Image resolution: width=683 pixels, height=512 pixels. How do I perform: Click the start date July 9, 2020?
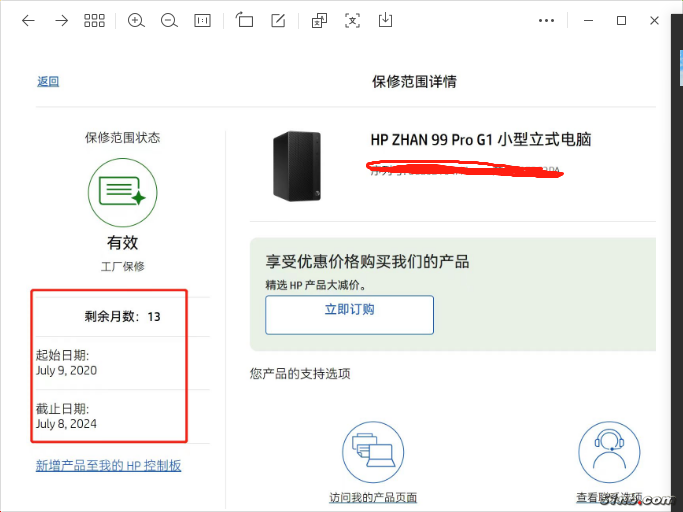coord(66,370)
